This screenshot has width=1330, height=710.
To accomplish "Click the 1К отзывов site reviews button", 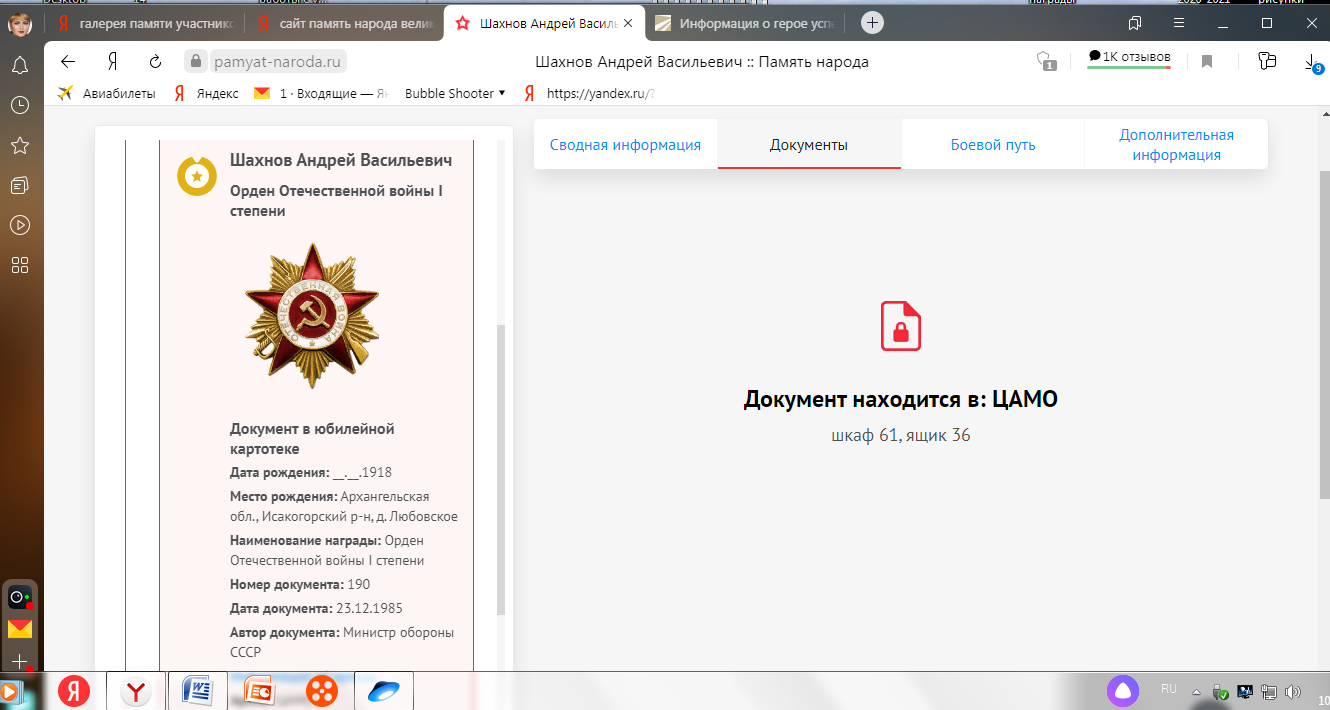I will (x=1129, y=58).
